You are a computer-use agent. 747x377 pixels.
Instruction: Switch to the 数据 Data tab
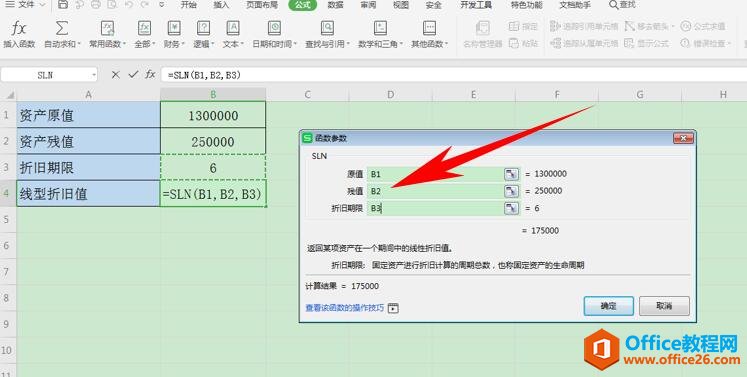tap(336, 5)
